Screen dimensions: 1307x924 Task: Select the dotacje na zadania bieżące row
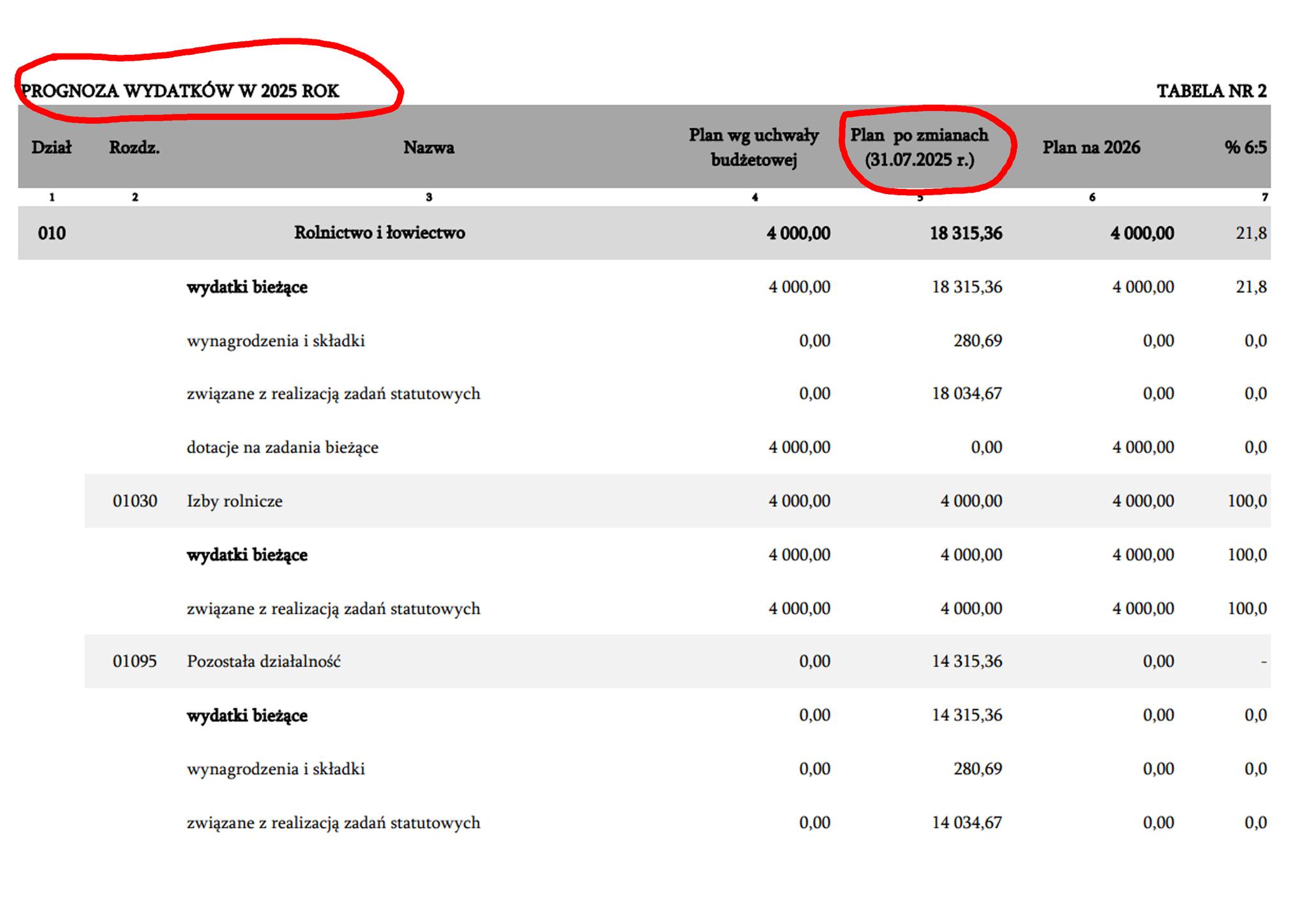click(282, 447)
